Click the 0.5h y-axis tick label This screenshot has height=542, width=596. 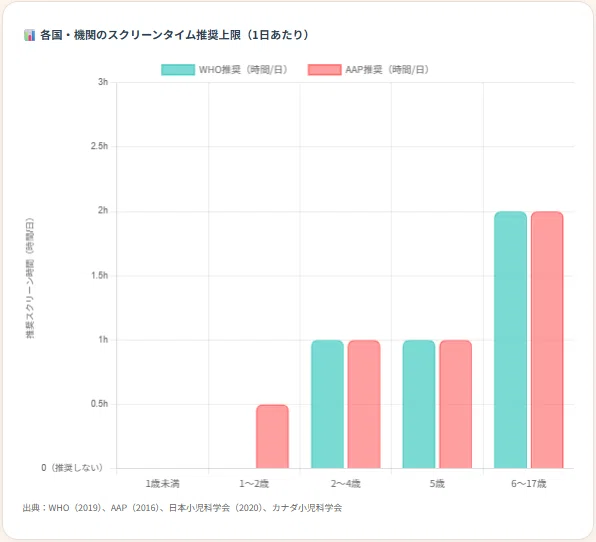(x=100, y=404)
